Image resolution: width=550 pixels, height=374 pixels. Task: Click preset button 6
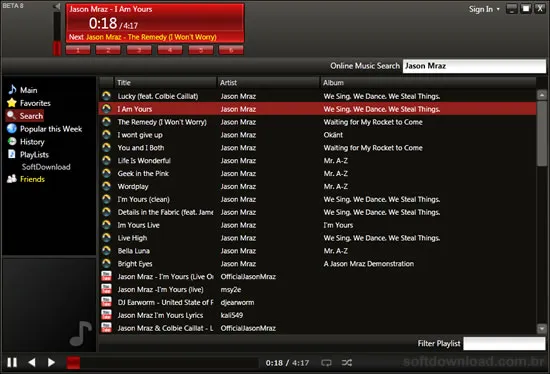coord(231,50)
